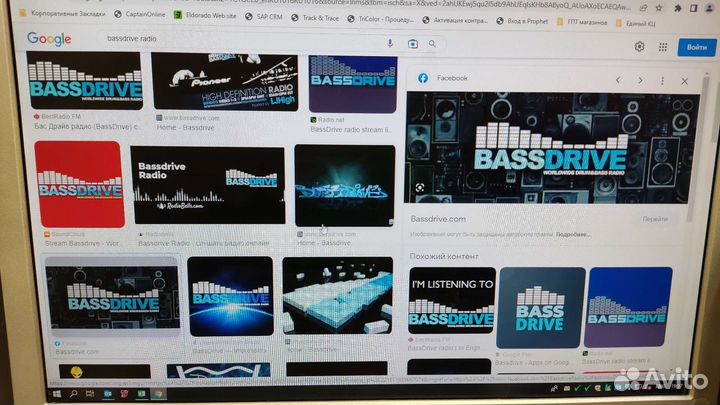Open the red Bassdrive SoundCloud thumbnail
Screen dimensions: 720x405
tap(79, 184)
